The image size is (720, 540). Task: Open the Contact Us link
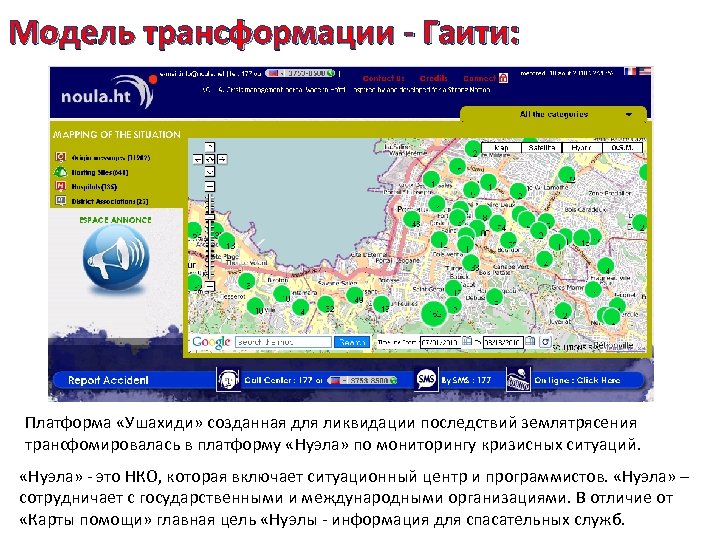(383, 79)
